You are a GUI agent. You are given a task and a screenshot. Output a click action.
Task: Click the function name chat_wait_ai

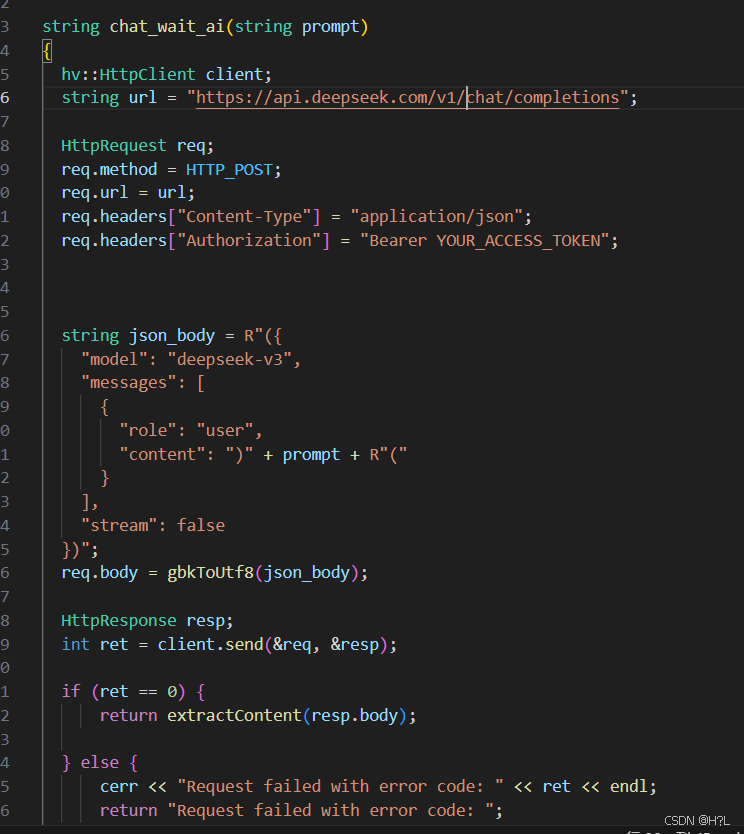167,27
